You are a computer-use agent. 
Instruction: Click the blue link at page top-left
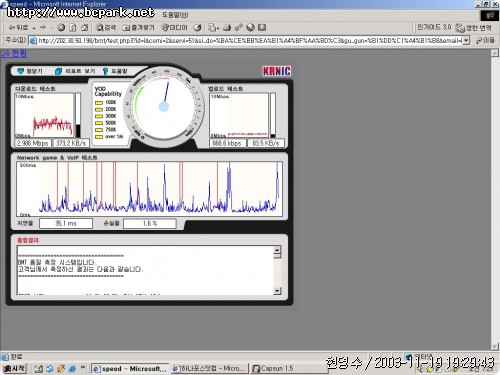pos(13,53)
